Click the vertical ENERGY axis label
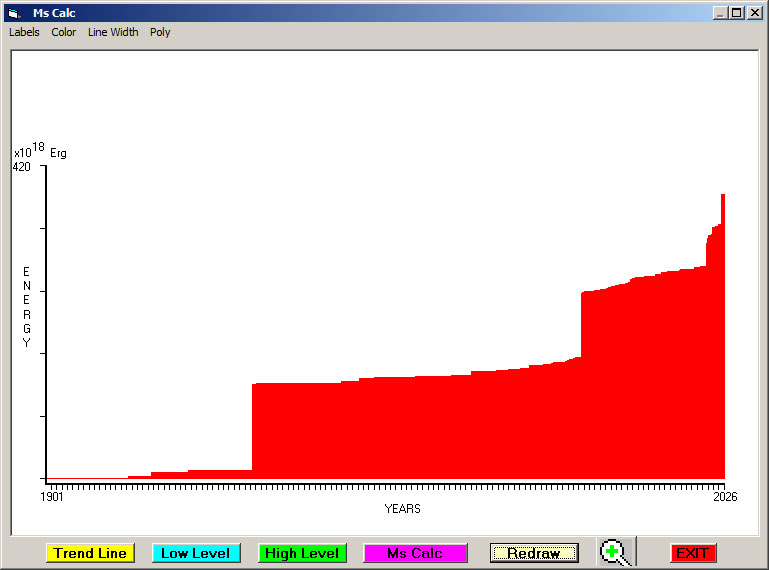The height and width of the screenshot is (570, 769). (x=27, y=307)
